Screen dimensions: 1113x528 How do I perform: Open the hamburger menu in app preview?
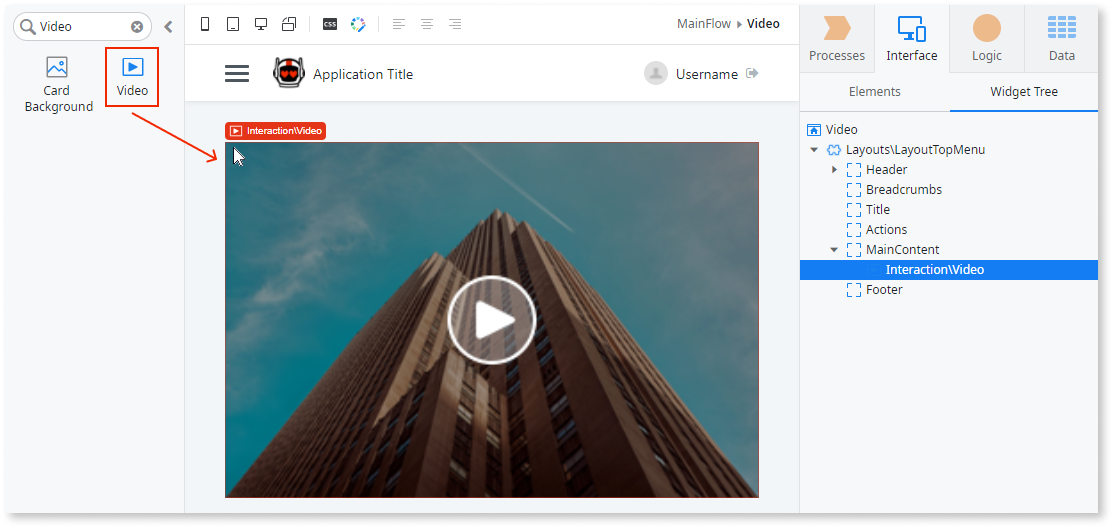(x=237, y=74)
